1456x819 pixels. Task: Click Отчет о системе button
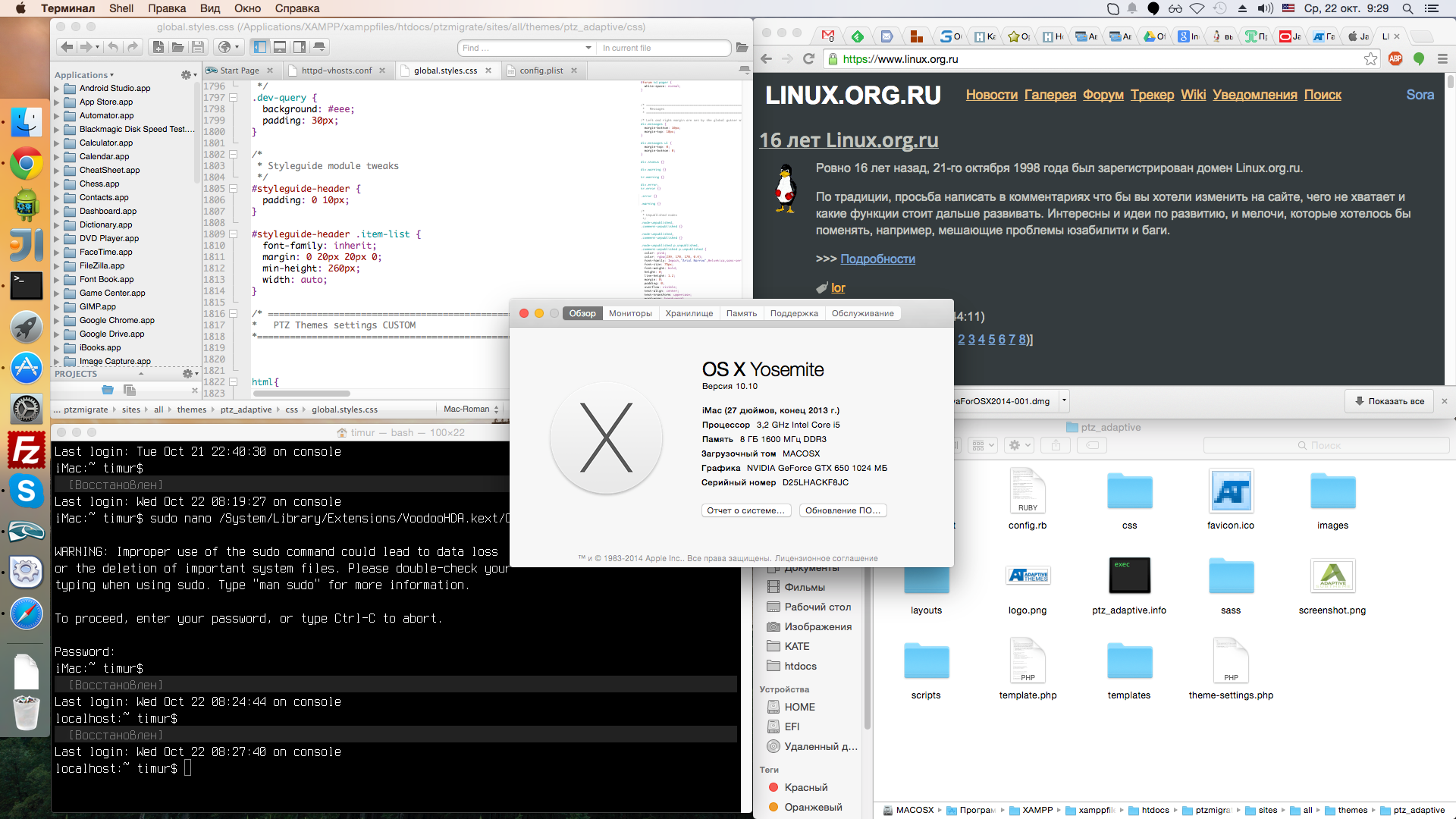coord(746,510)
